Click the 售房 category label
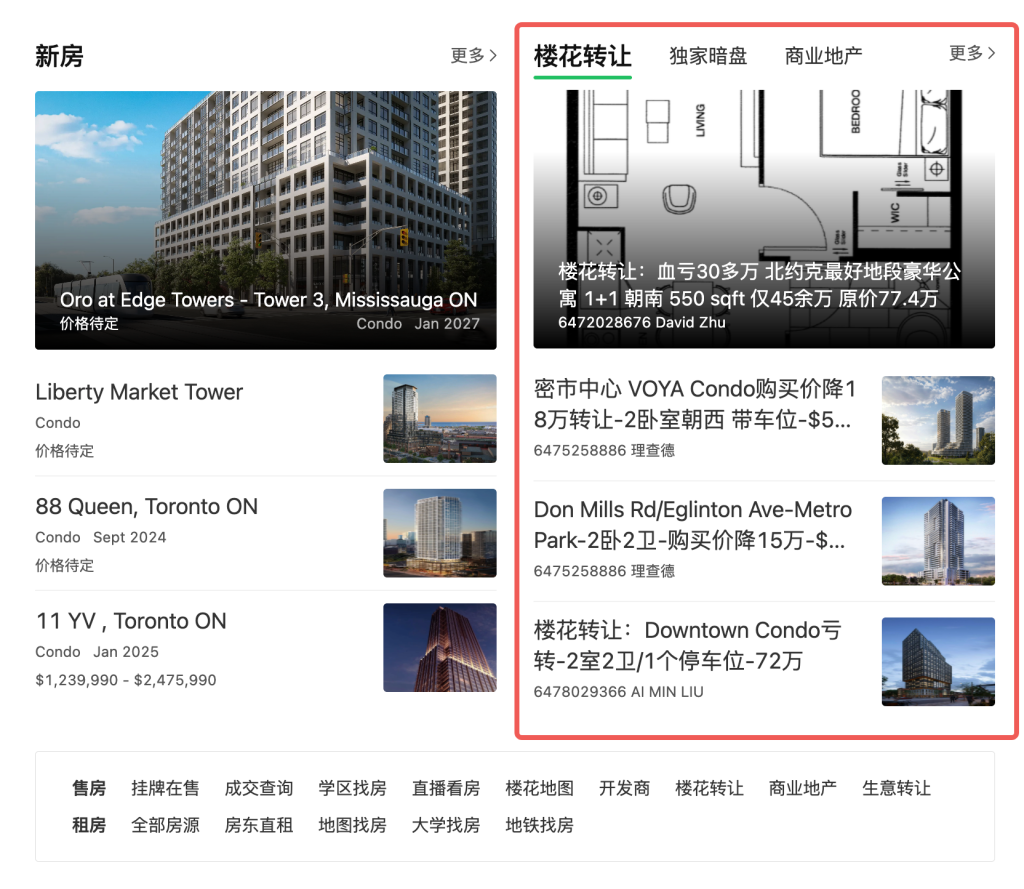 pyautogui.click(x=89, y=788)
